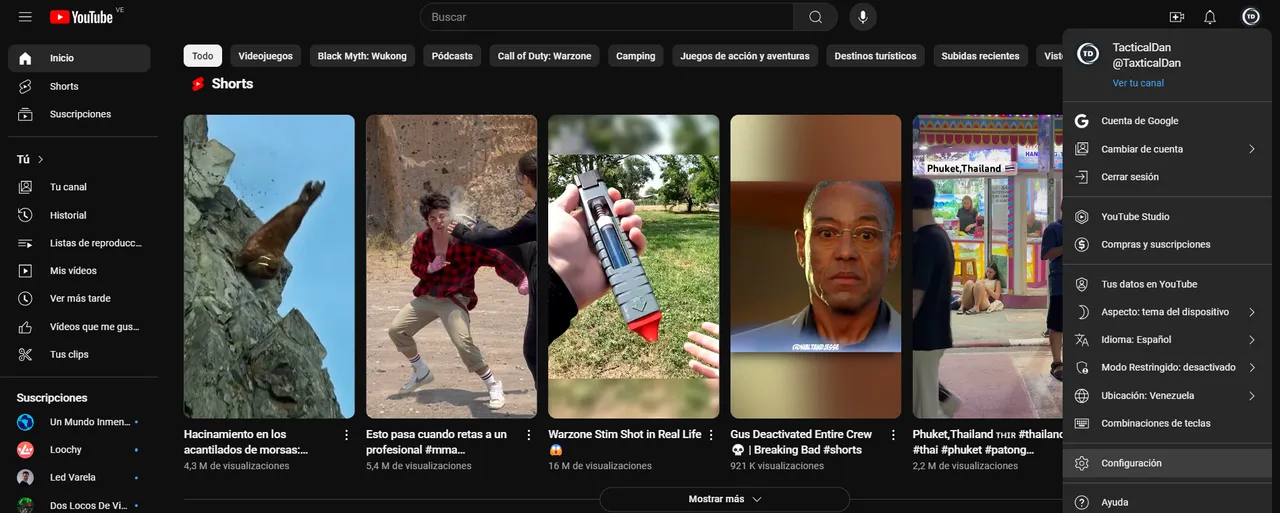This screenshot has height=513, width=1280.
Task: Open the Led Varela subscription channel
Action: (x=79, y=477)
